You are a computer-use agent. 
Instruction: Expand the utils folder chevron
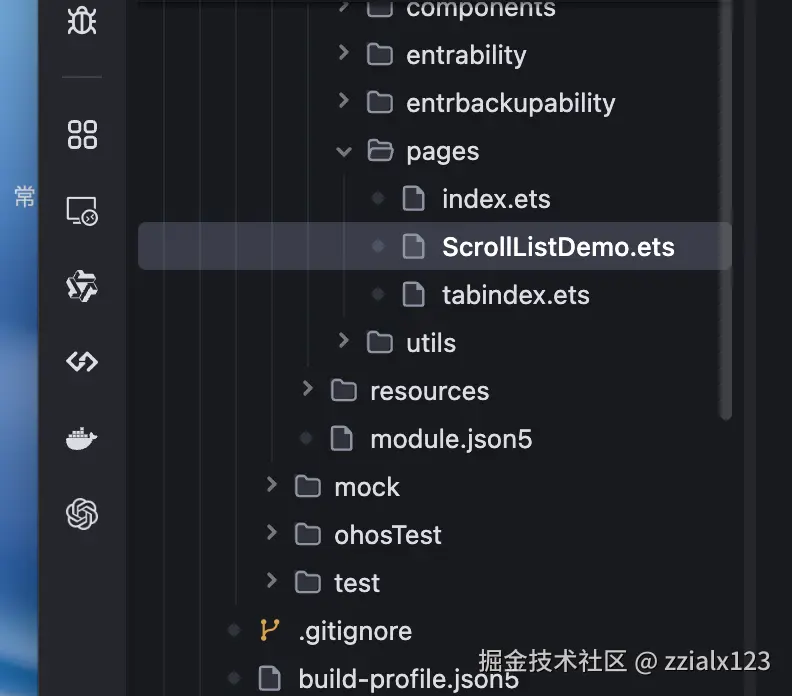tap(344, 342)
